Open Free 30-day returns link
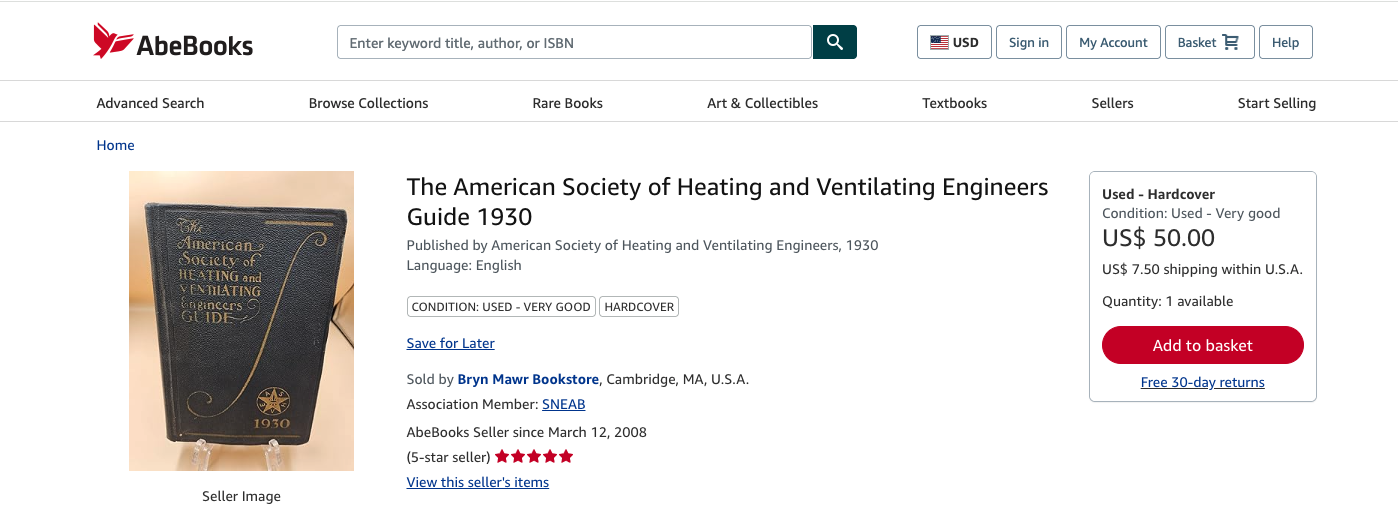Image resolution: width=1398 pixels, height=515 pixels. click(1202, 382)
